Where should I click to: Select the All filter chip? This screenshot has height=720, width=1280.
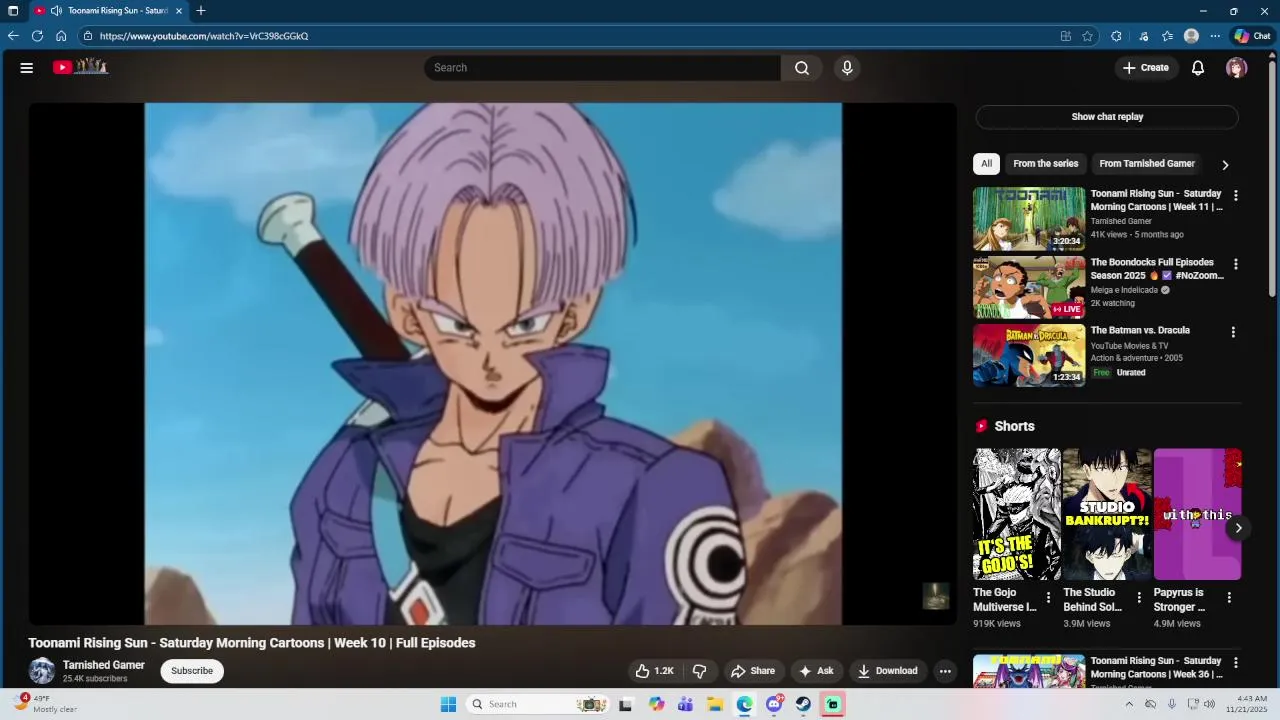click(x=986, y=164)
